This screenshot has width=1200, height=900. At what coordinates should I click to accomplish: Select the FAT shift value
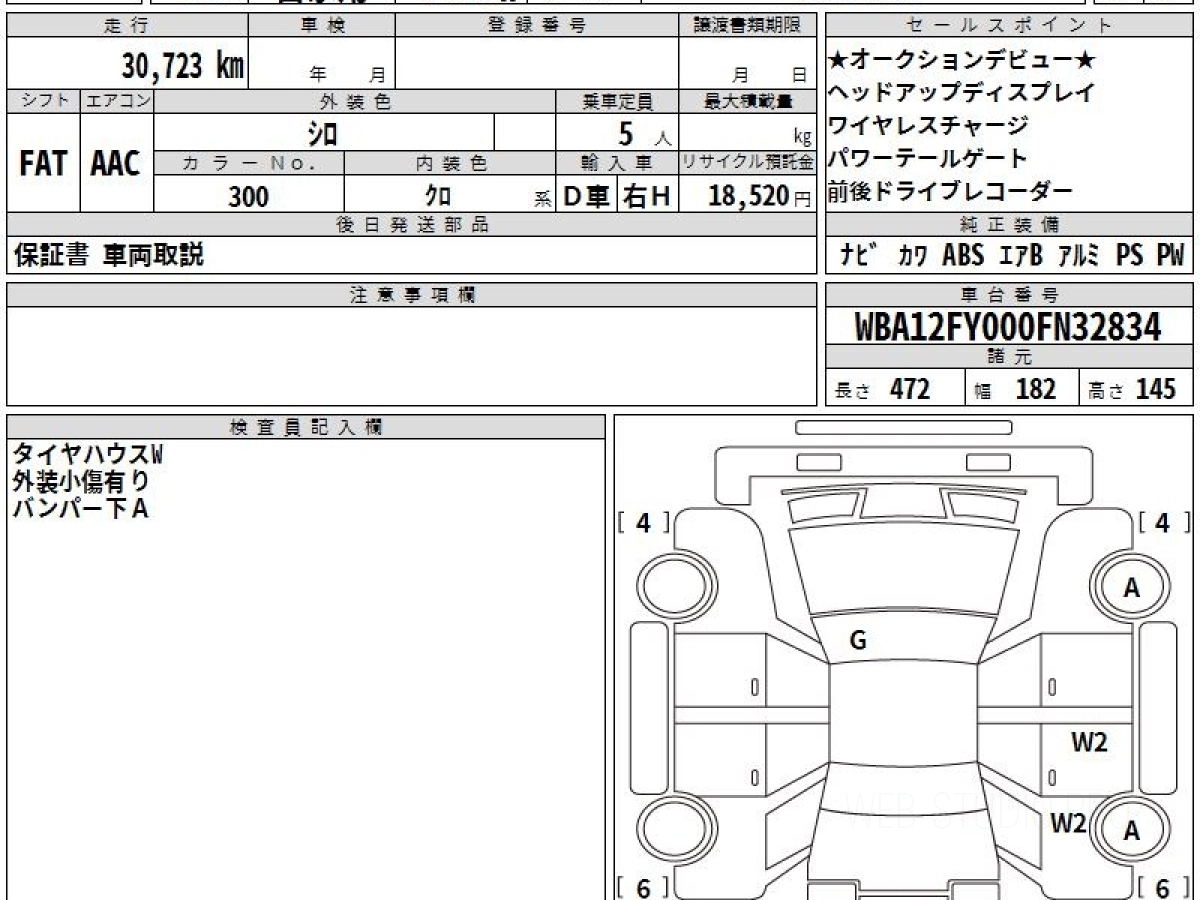tap(43, 163)
